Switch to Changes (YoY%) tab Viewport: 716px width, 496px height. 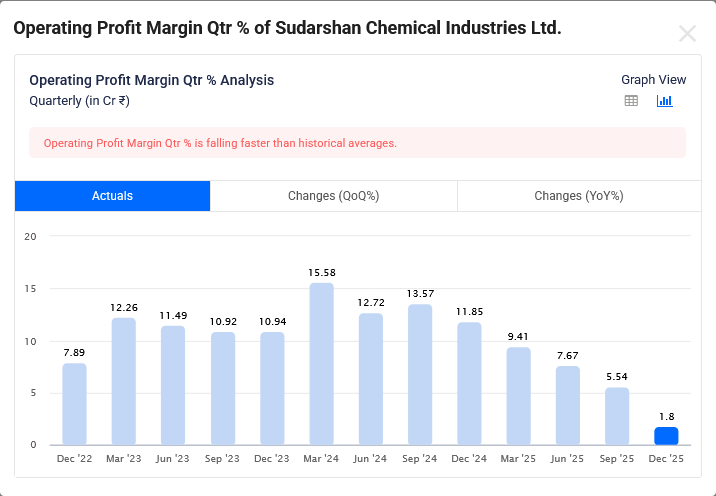tap(578, 196)
